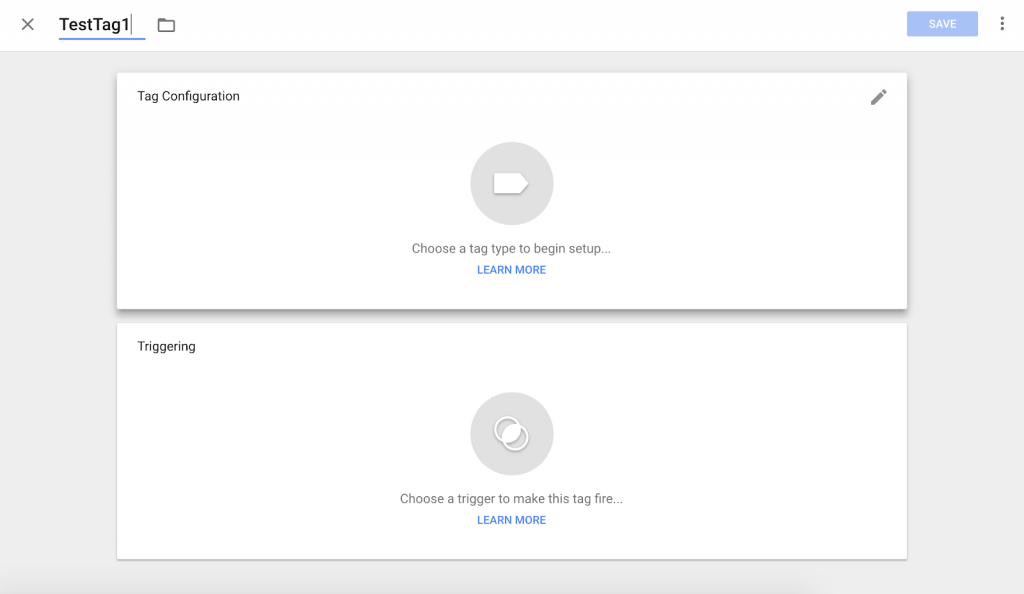1024x594 pixels.
Task: Select the Tag Configuration heading
Action: (x=188, y=96)
